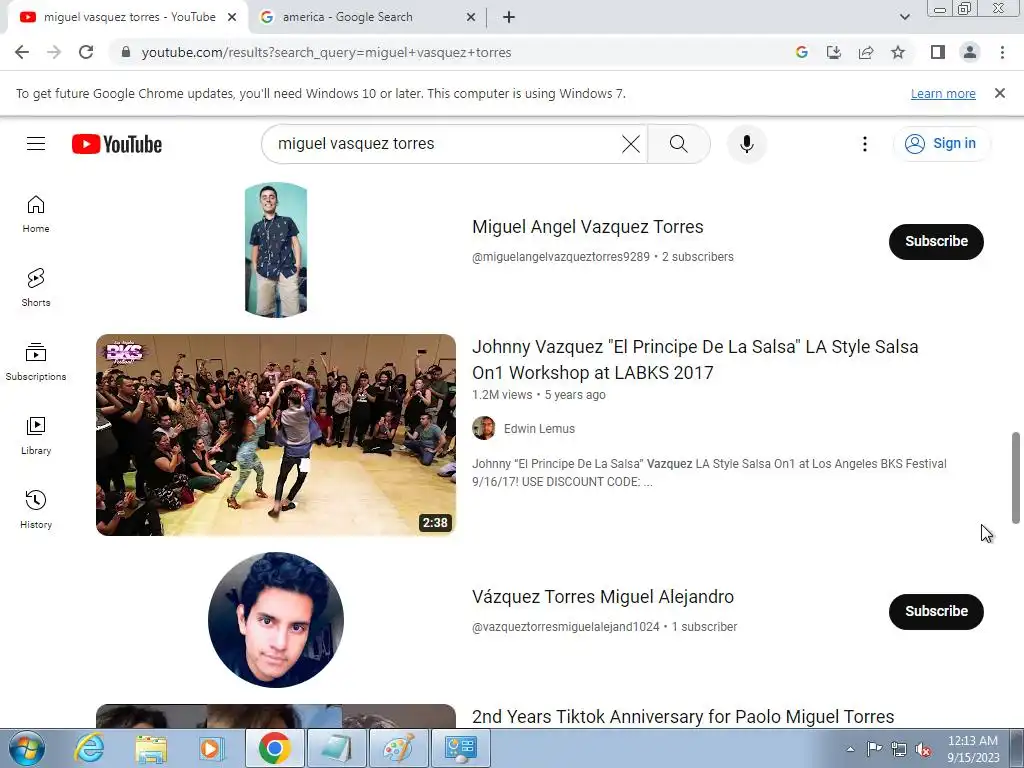1024x768 pixels.
Task: Open Windows Explorer folder from taskbar
Action: click(x=151, y=748)
